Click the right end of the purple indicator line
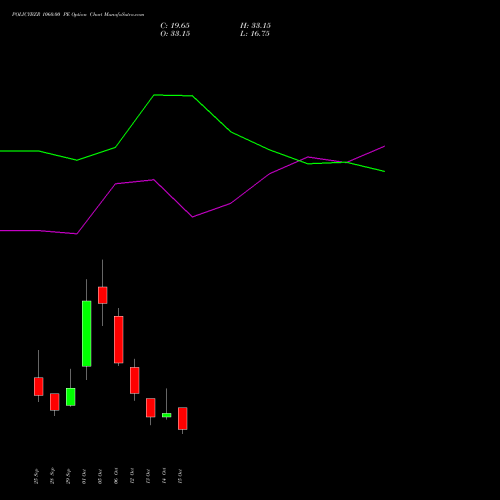500x500 pixels. 385,146
